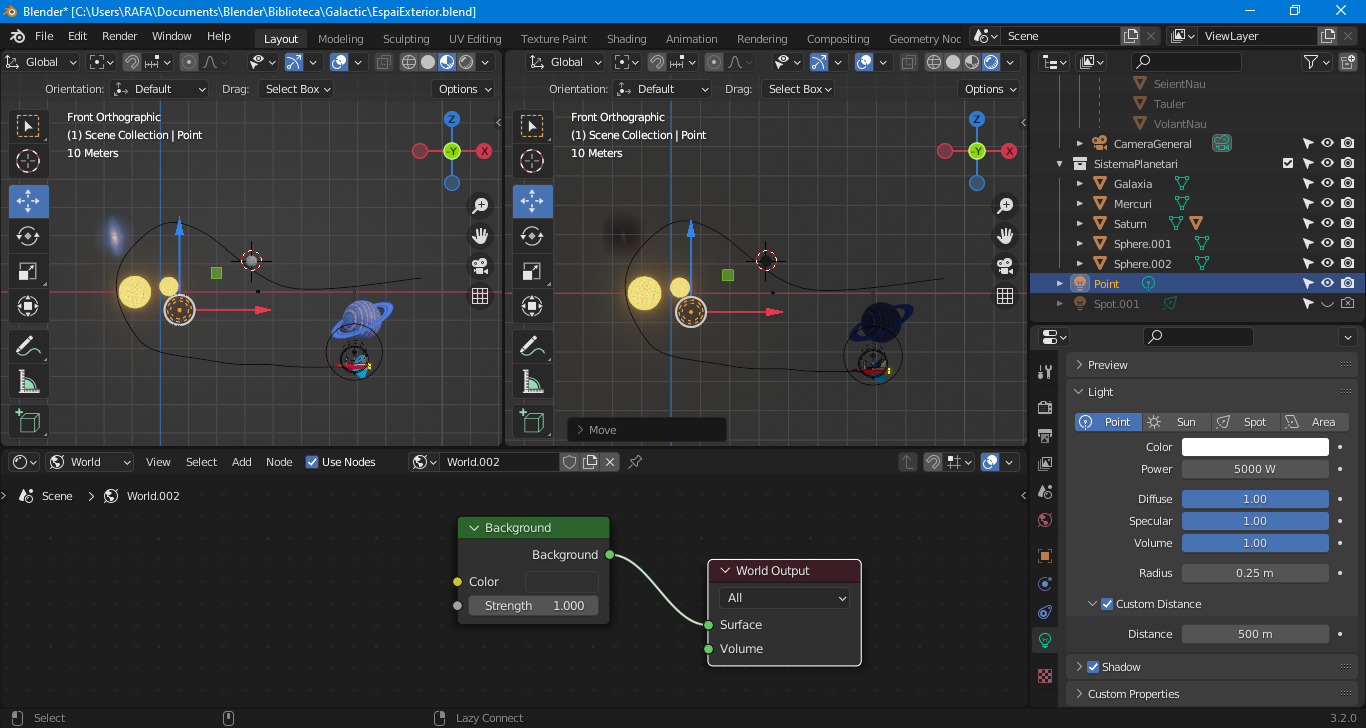Set light type to Area

(1314, 422)
